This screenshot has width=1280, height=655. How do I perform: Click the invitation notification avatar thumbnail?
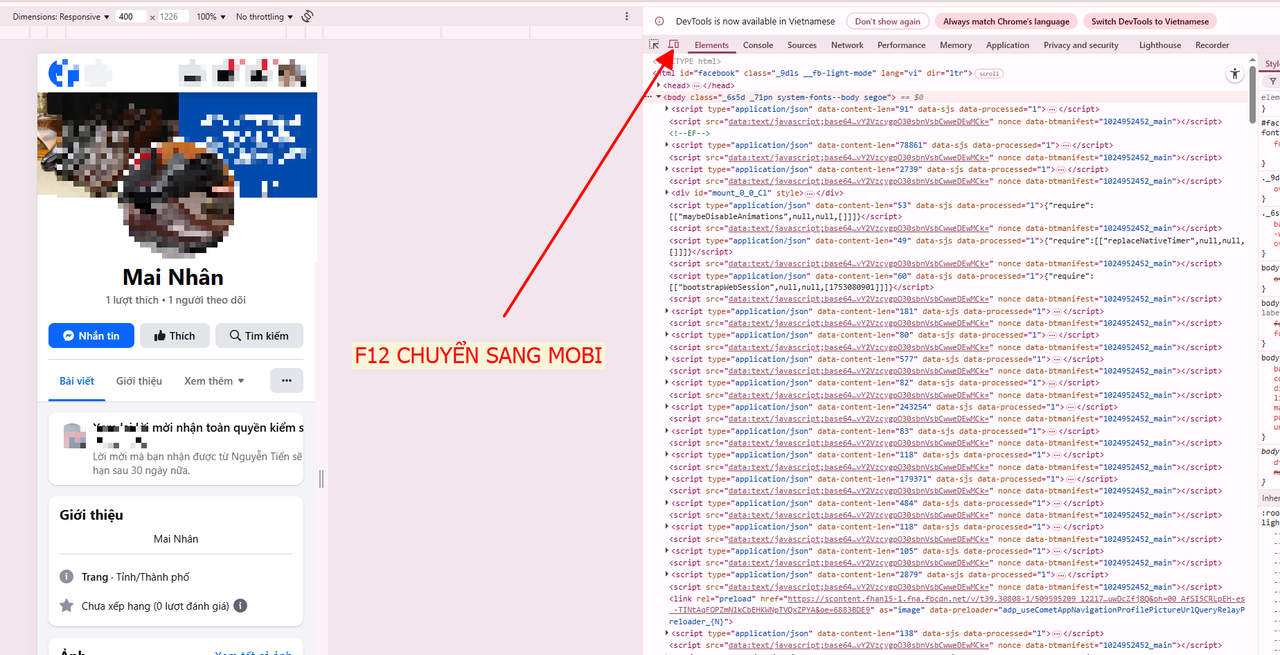point(73,436)
